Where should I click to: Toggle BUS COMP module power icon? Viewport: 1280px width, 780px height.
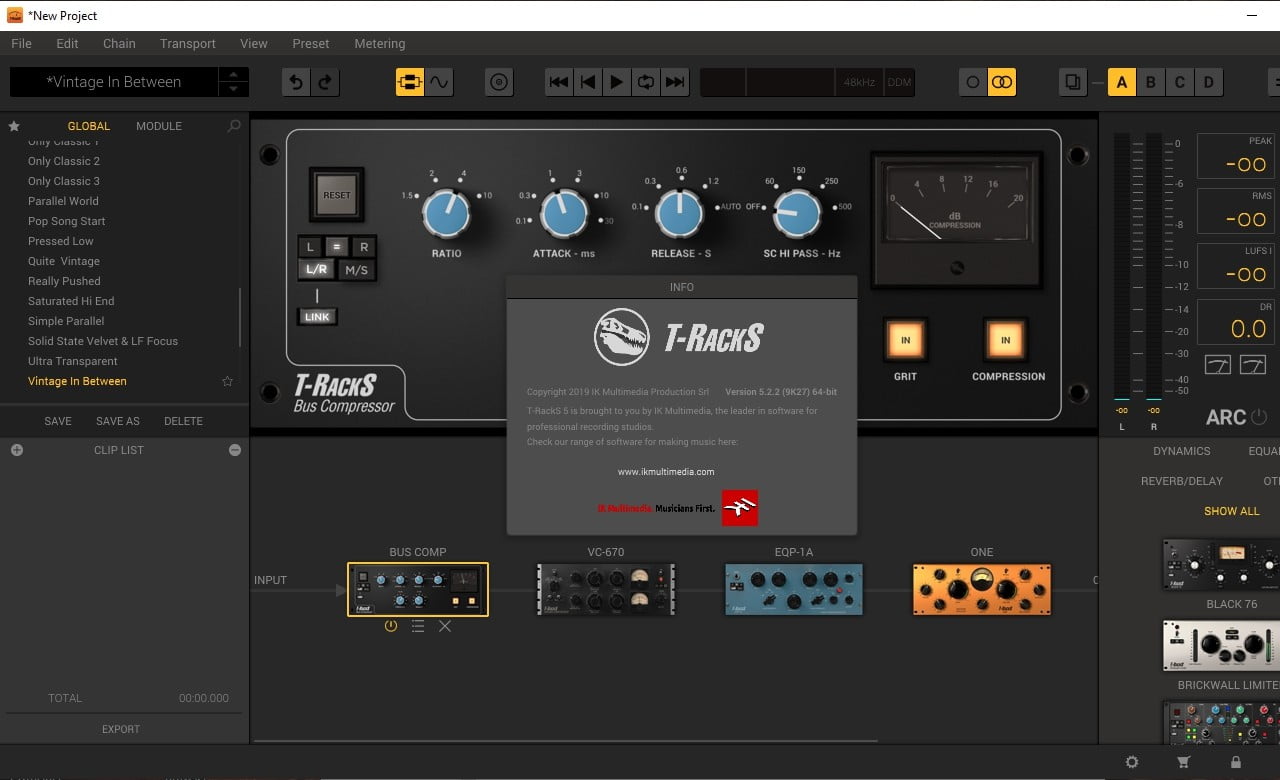[390, 626]
